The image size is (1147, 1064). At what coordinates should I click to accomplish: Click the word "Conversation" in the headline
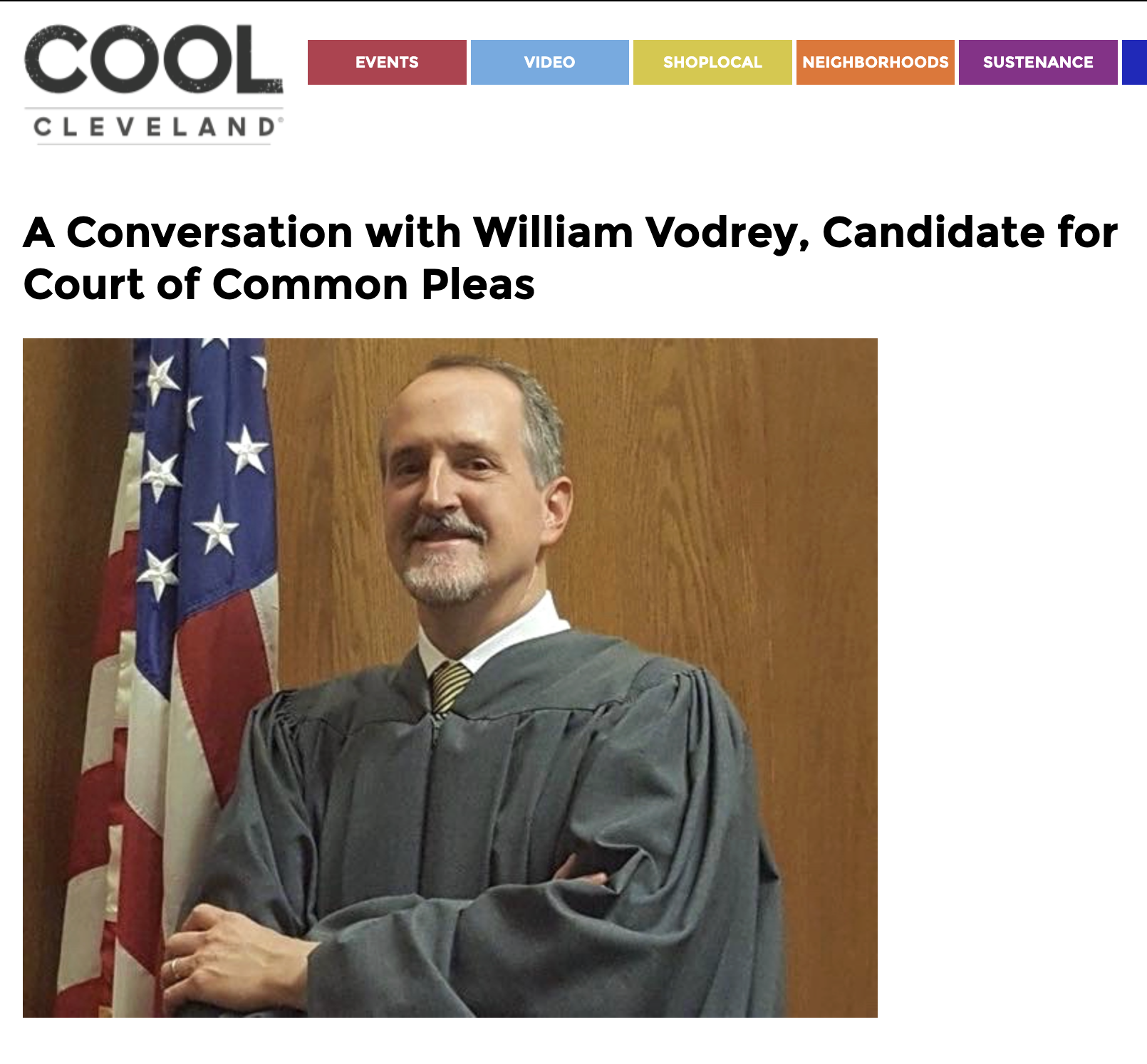click(x=209, y=233)
